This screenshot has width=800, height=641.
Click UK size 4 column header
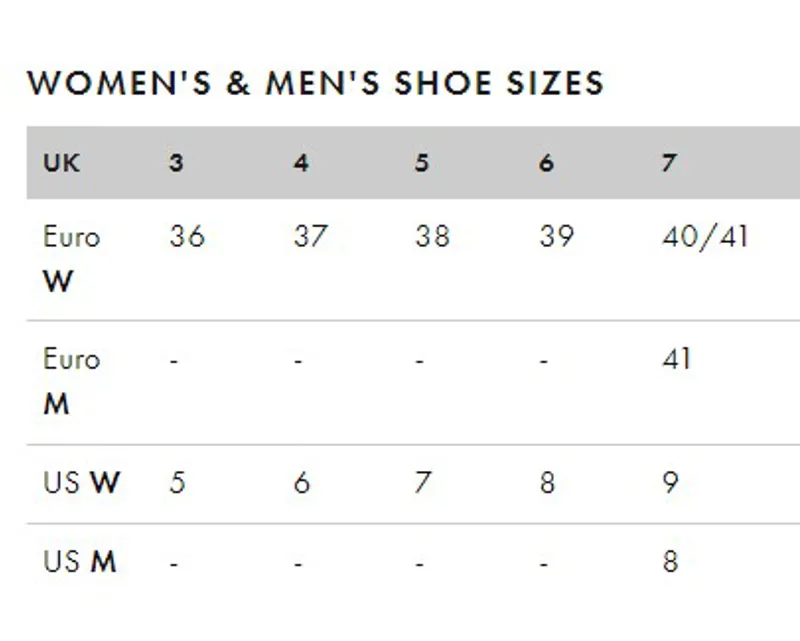click(x=301, y=163)
